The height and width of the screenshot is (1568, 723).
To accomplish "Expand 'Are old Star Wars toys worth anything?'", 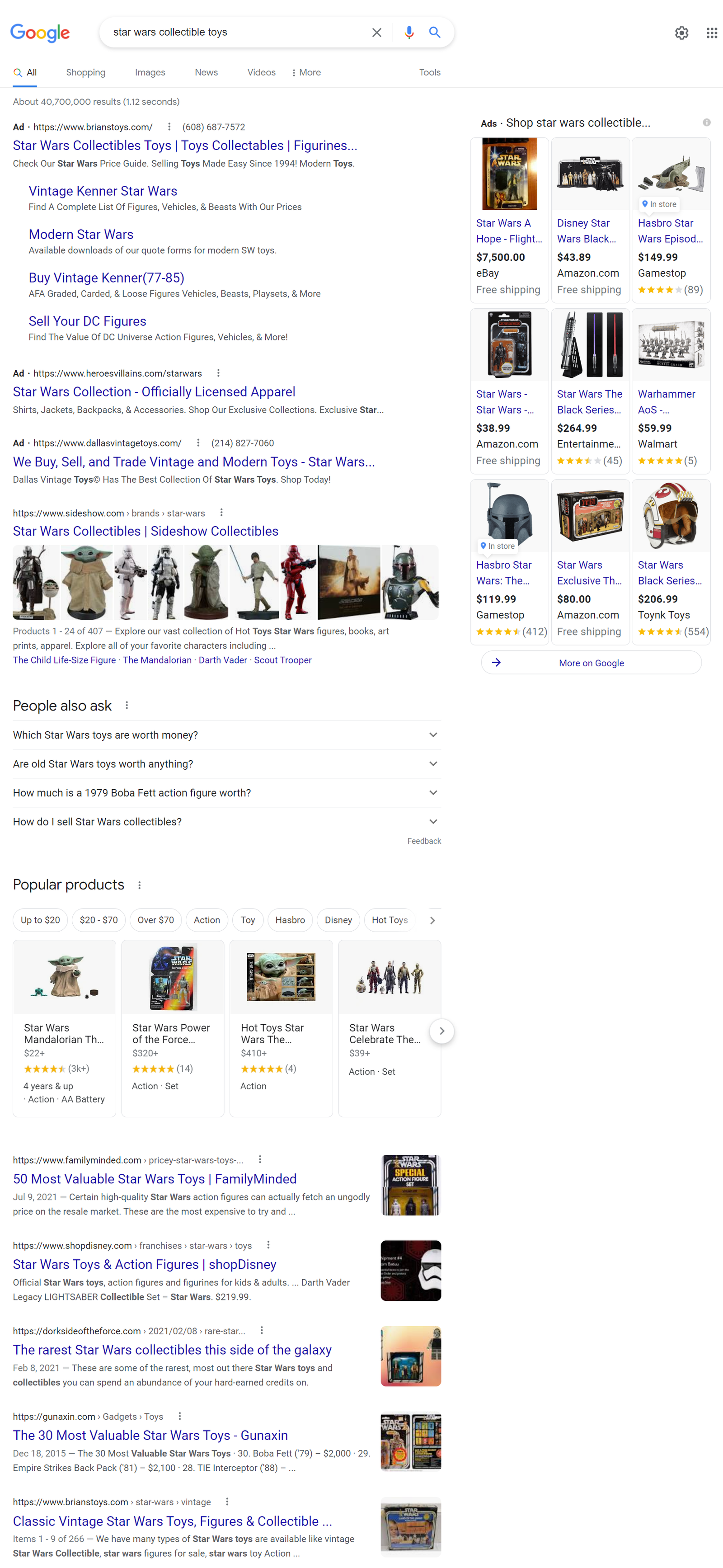I will [x=226, y=763].
